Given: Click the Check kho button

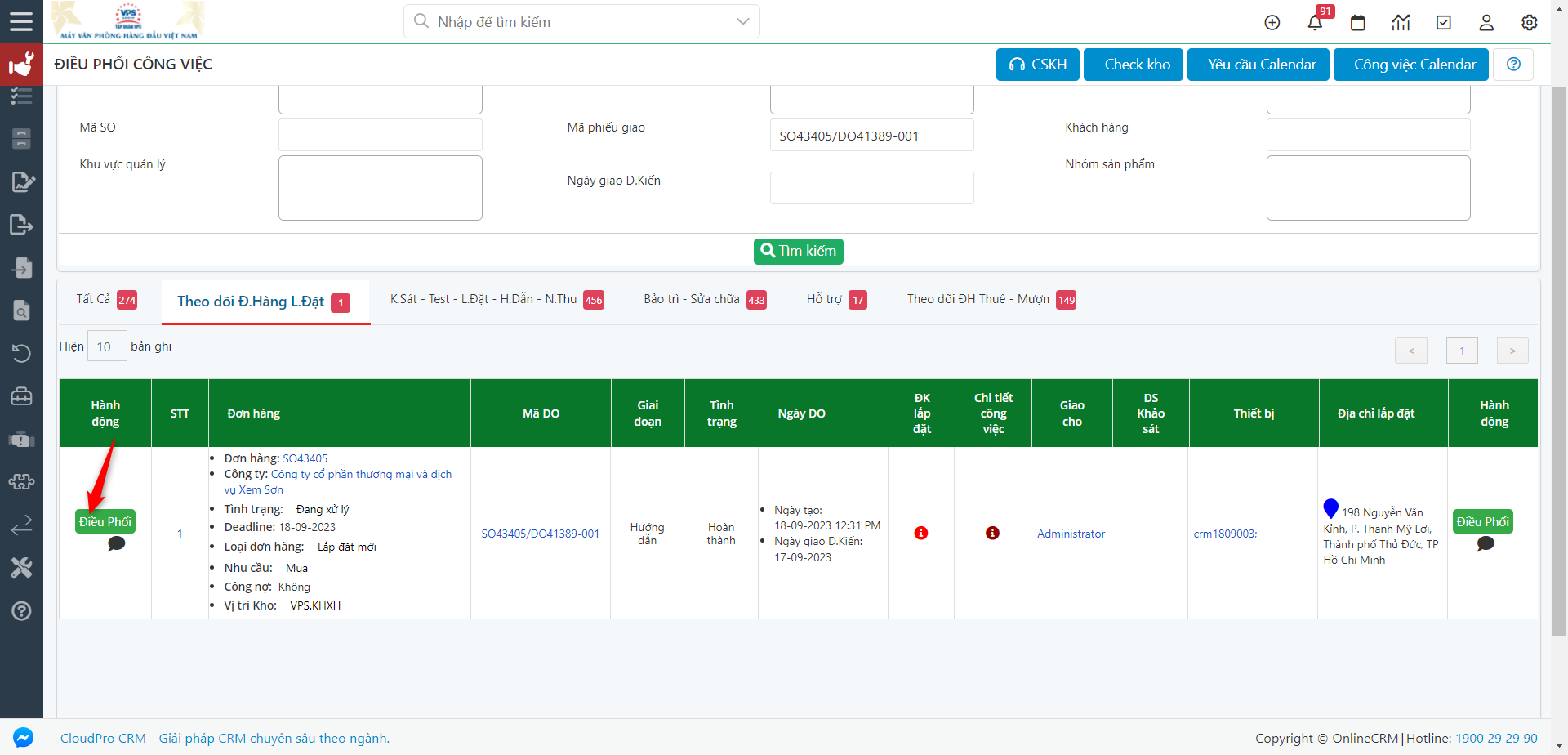Looking at the screenshot, I should click(x=1134, y=65).
